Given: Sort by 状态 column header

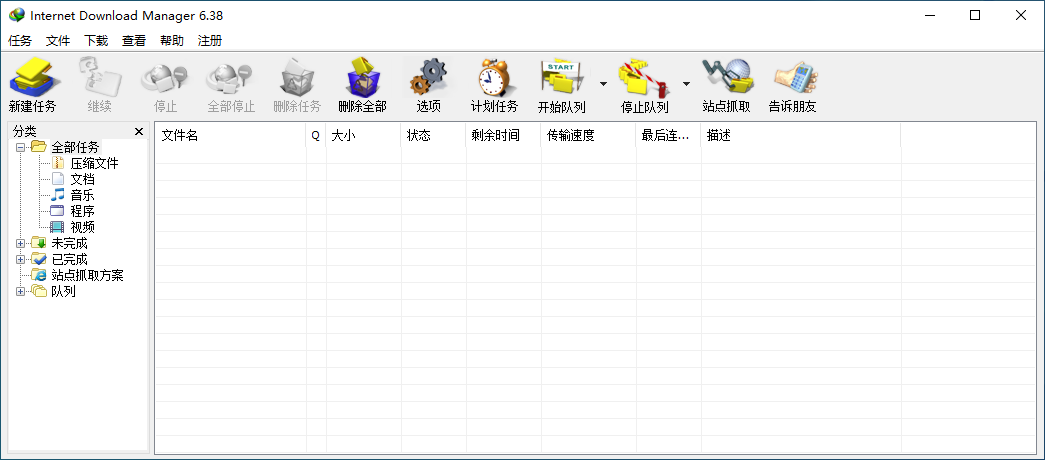Looking at the screenshot, I should coord(433,135).
